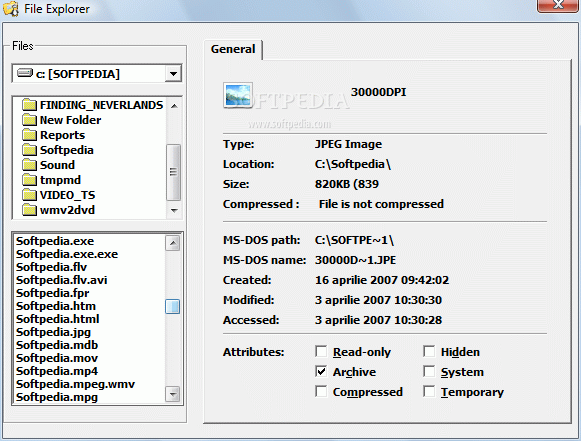Click the C:\SOFTPE~1\ MS-DOS path value

[354, 240]
